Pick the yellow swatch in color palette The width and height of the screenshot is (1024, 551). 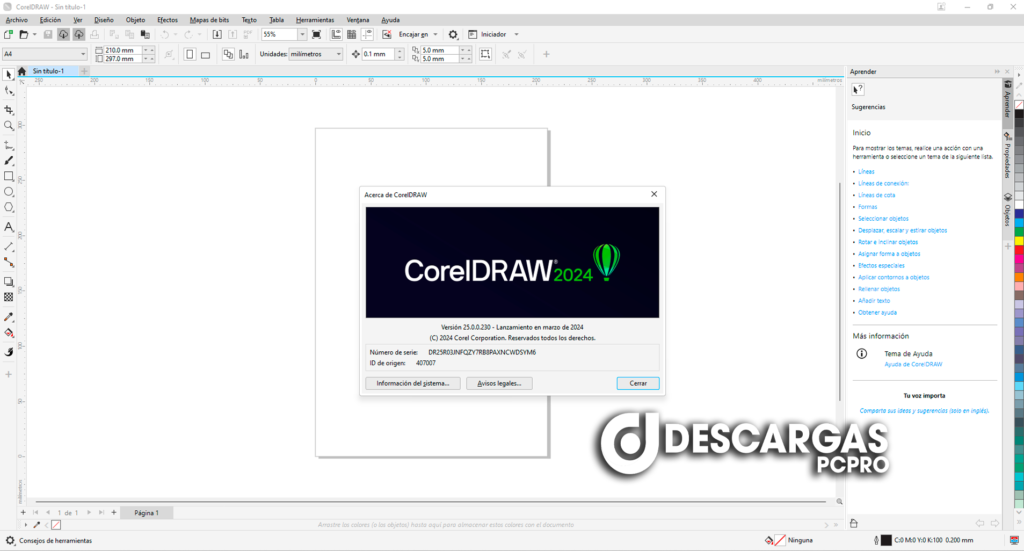[x=1019, y=241]
